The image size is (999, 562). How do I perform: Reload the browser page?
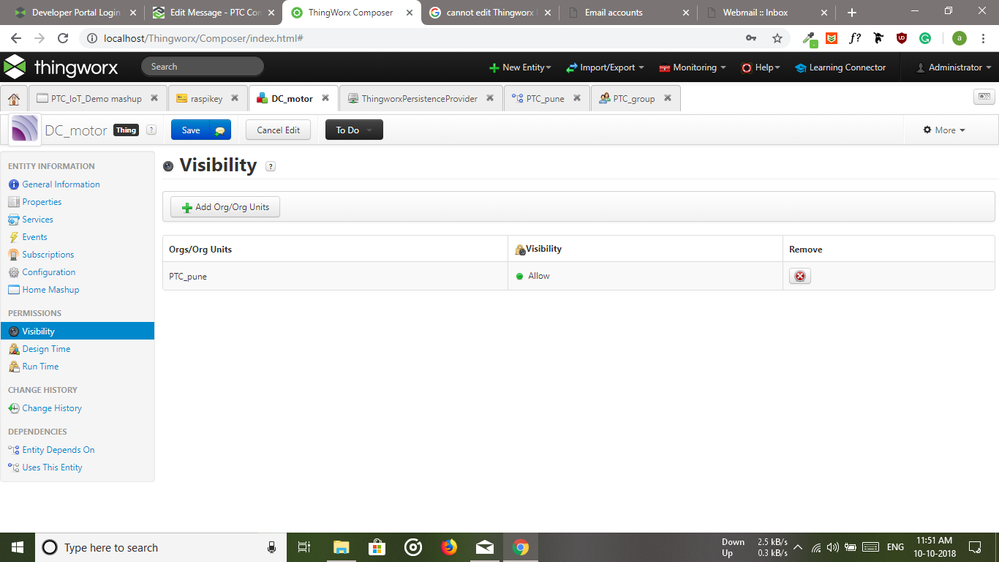tap(62, 38)
